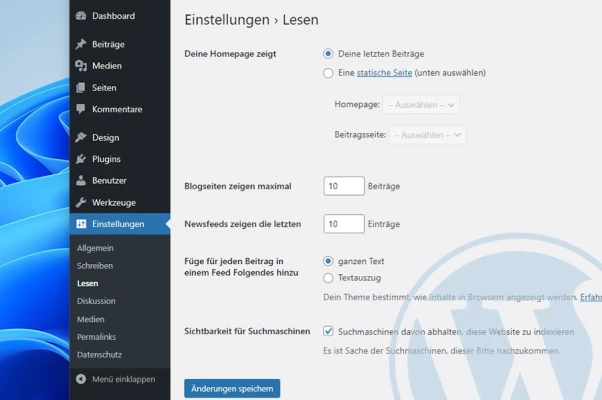Click the 'Es ist Sache der Suchmaschinen' note
This screenshot has width=602, height=400.
click(x=442, y=351)
